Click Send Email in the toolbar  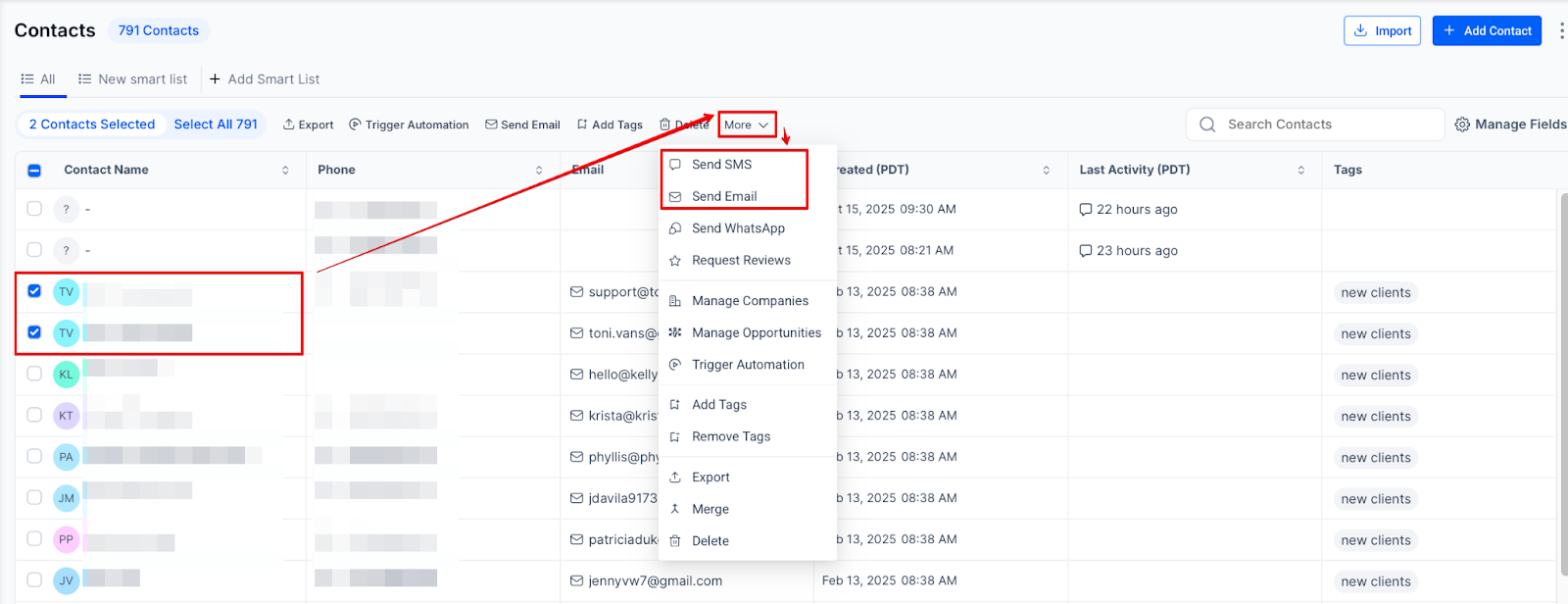point(522,125)
